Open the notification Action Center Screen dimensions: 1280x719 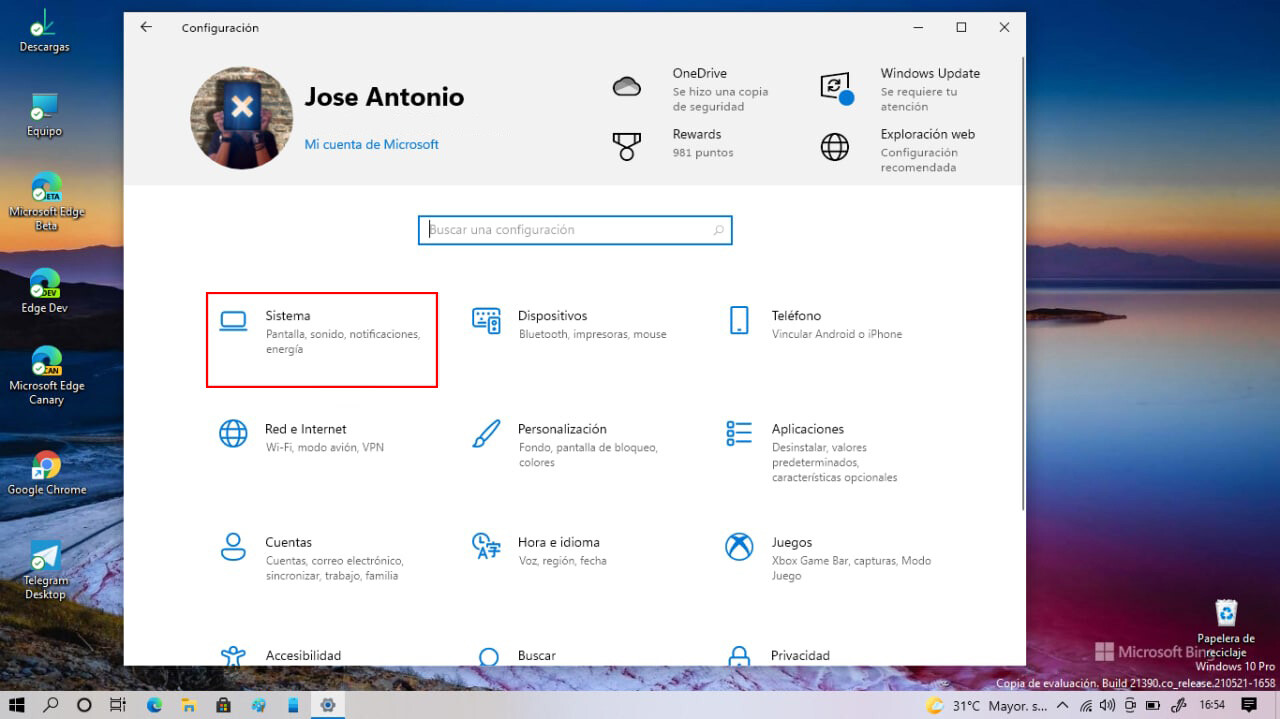(1249, 705)
